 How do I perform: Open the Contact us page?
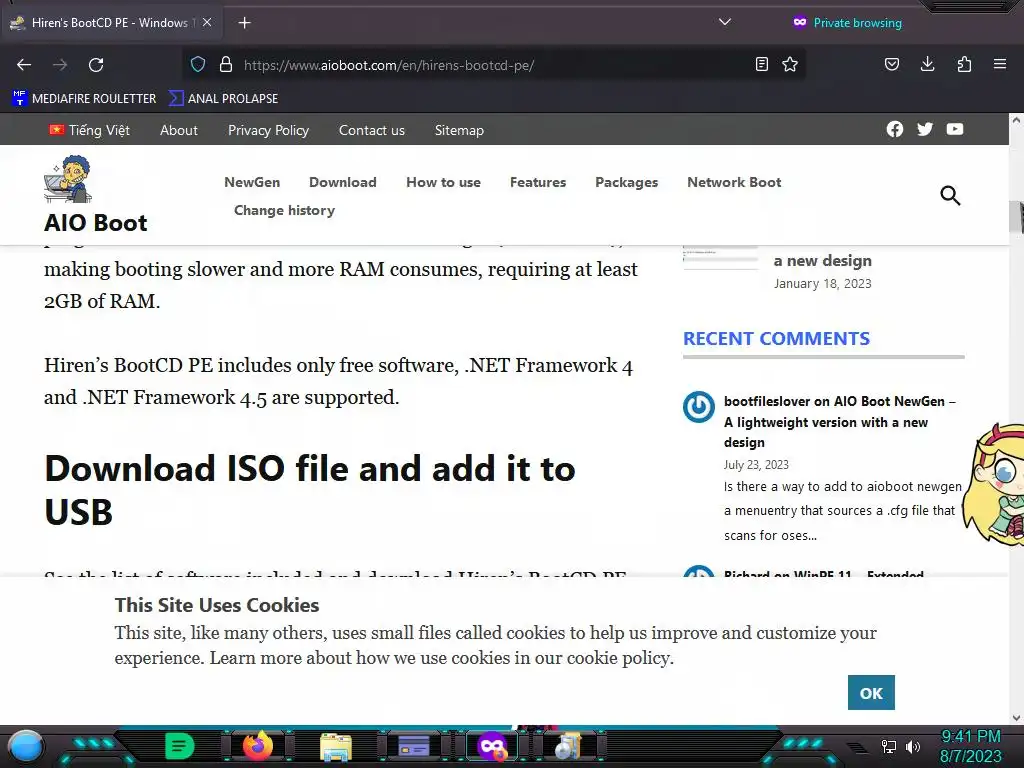tap(372, 130)
